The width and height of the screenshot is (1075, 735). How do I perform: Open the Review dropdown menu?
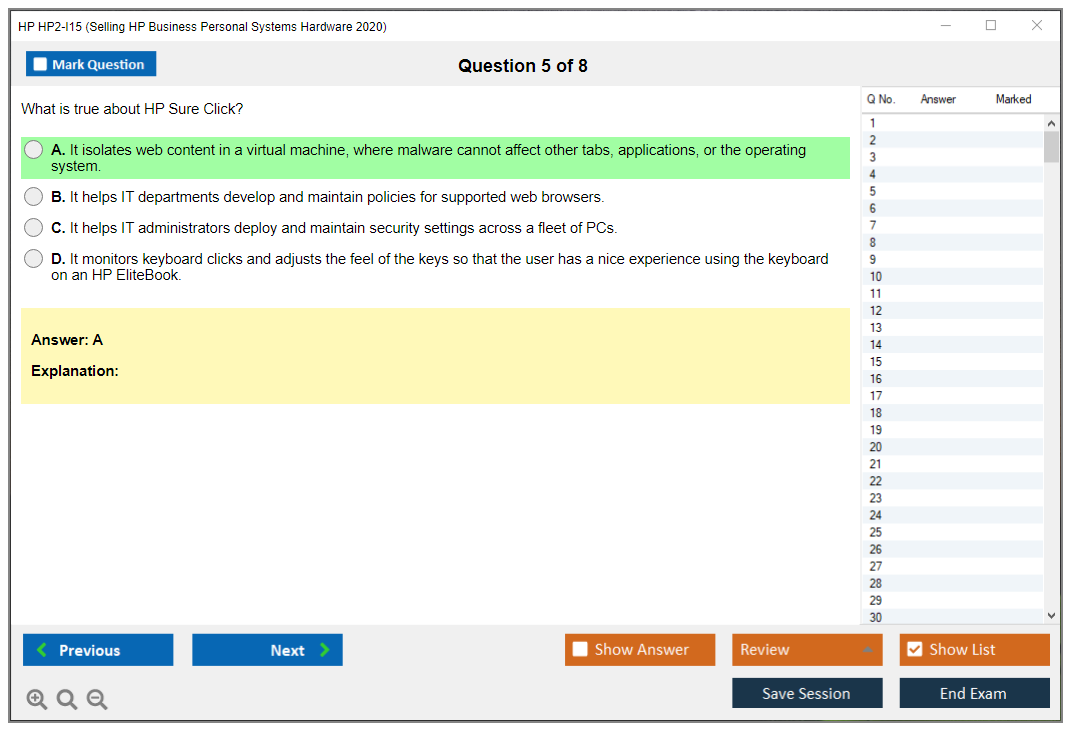[x=807, y=650]
